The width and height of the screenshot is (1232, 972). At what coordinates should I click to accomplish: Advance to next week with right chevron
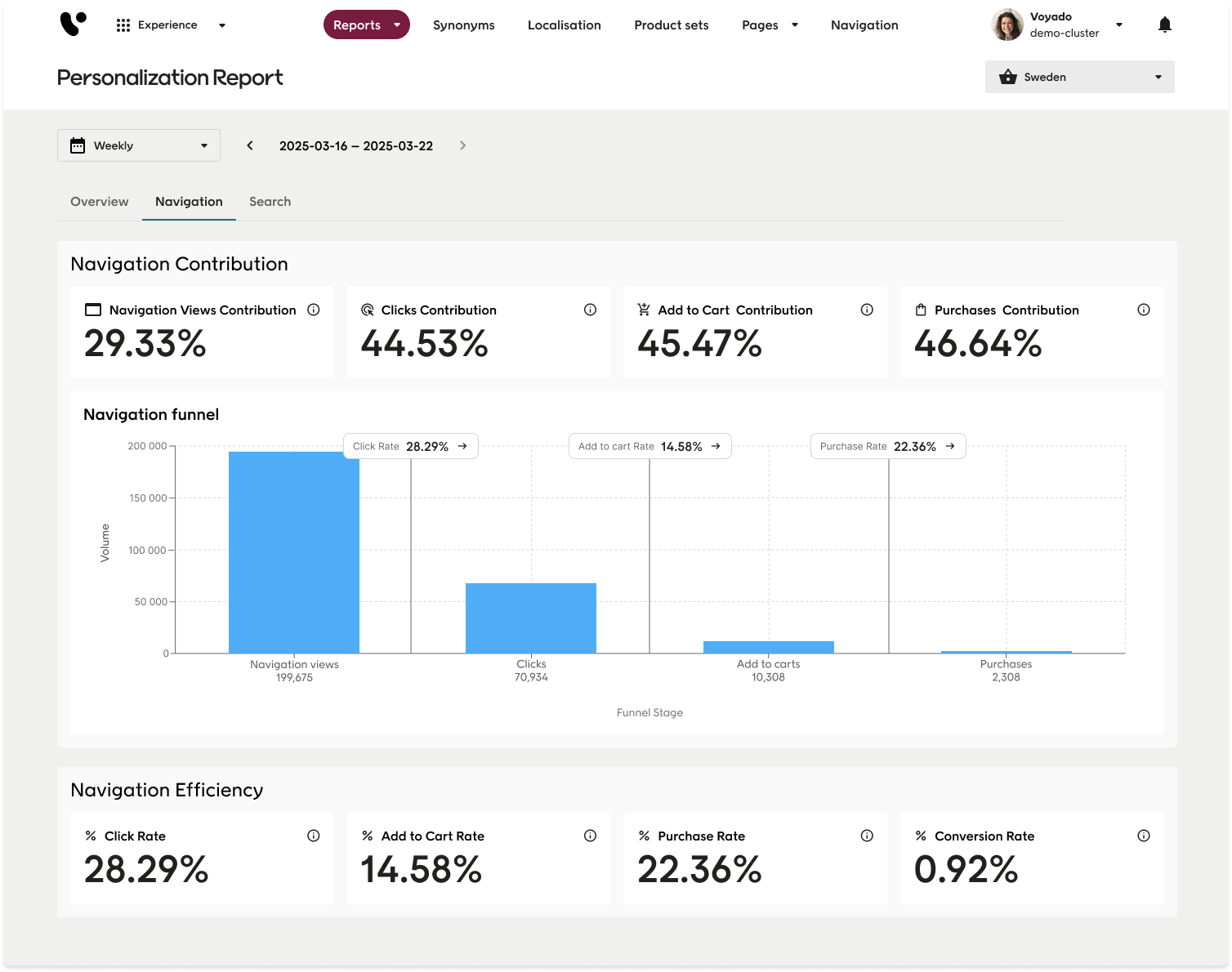coord(462,145)
